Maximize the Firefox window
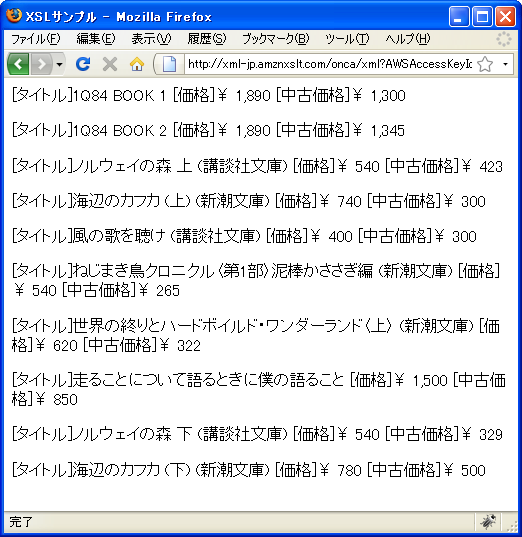 click(482, 16)
